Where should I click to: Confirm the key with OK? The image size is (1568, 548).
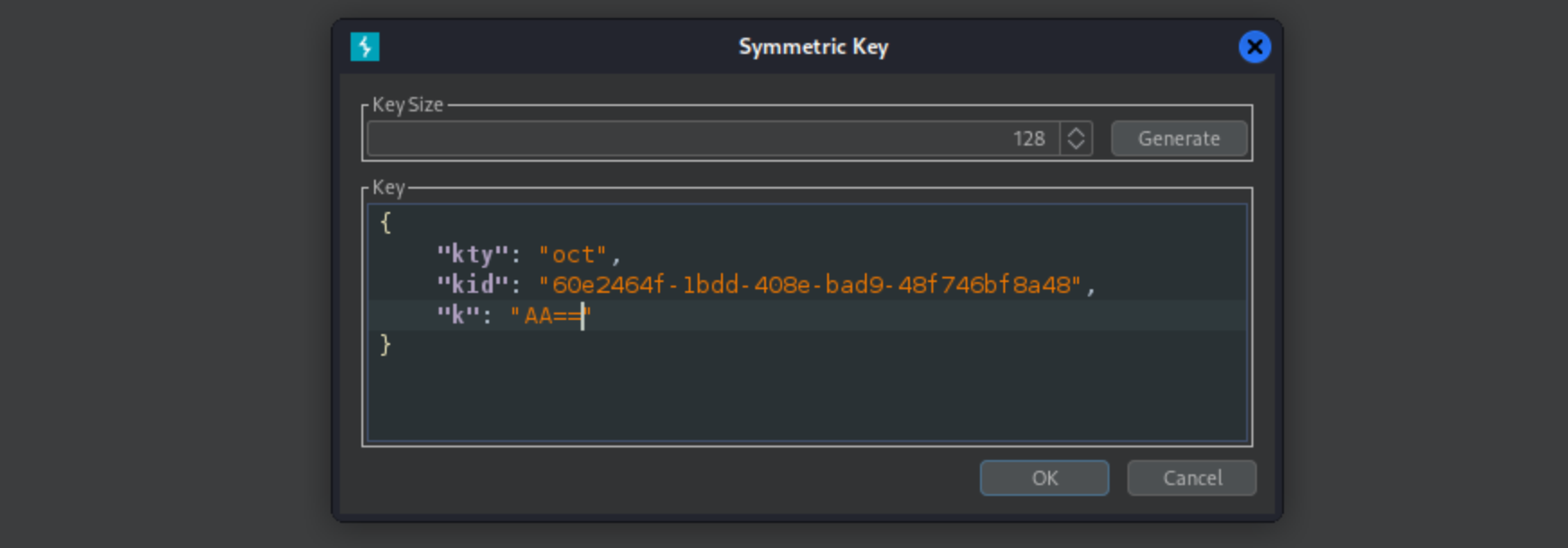click(x=1044, y=478)
